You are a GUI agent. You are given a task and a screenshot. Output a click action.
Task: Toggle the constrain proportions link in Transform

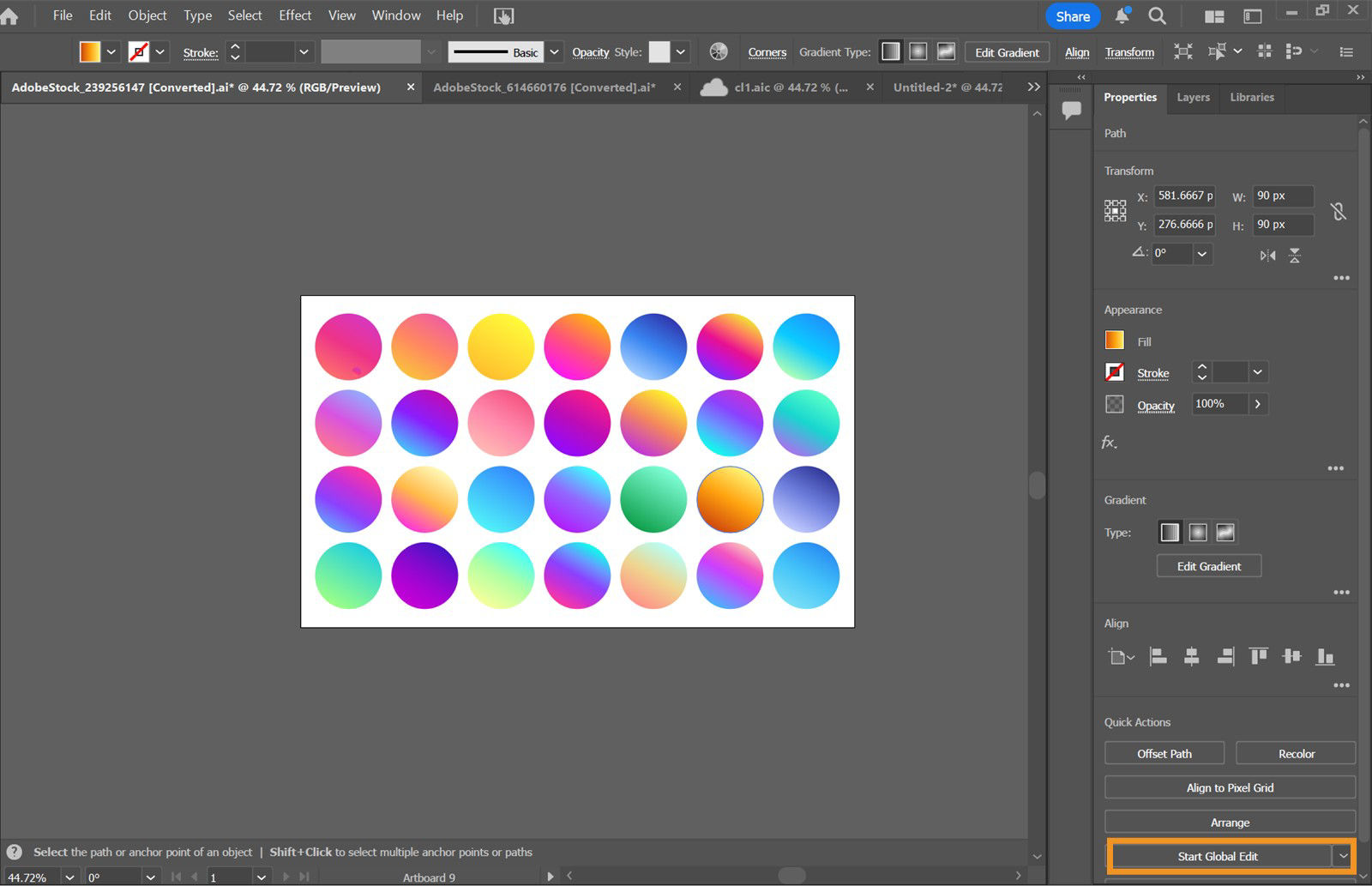pyautogui.click(x=1337, y=210)
